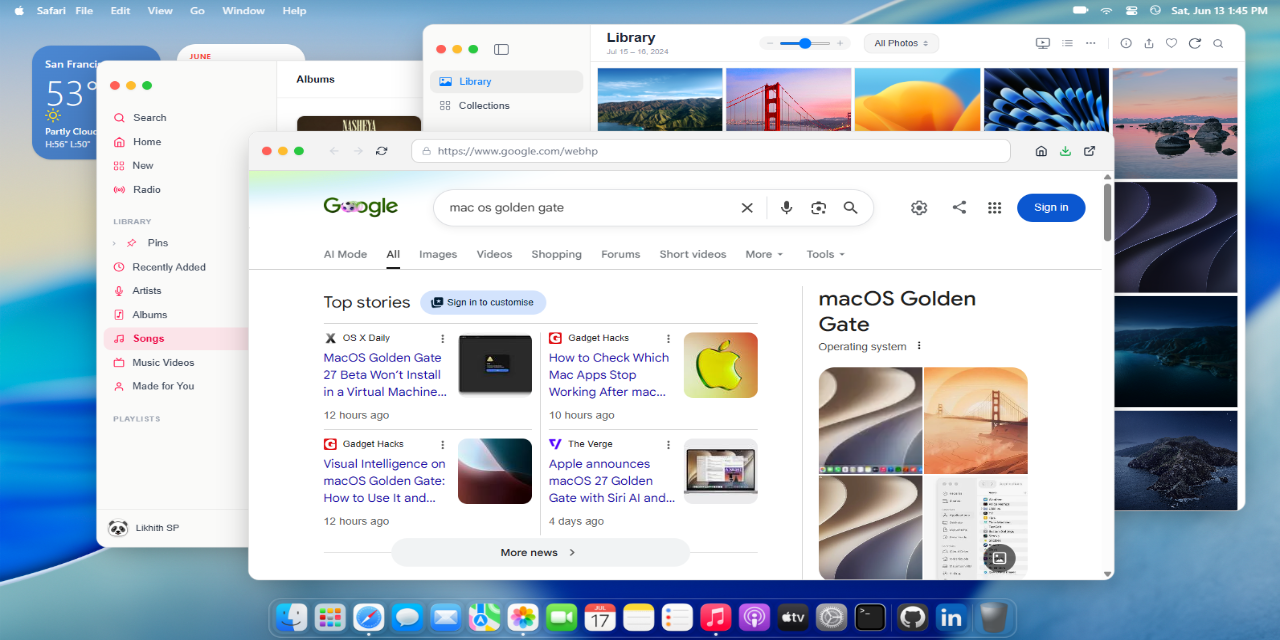Switch to Images results tab
This screenshot has height=640, width=1280.
[x=438, y=254]
